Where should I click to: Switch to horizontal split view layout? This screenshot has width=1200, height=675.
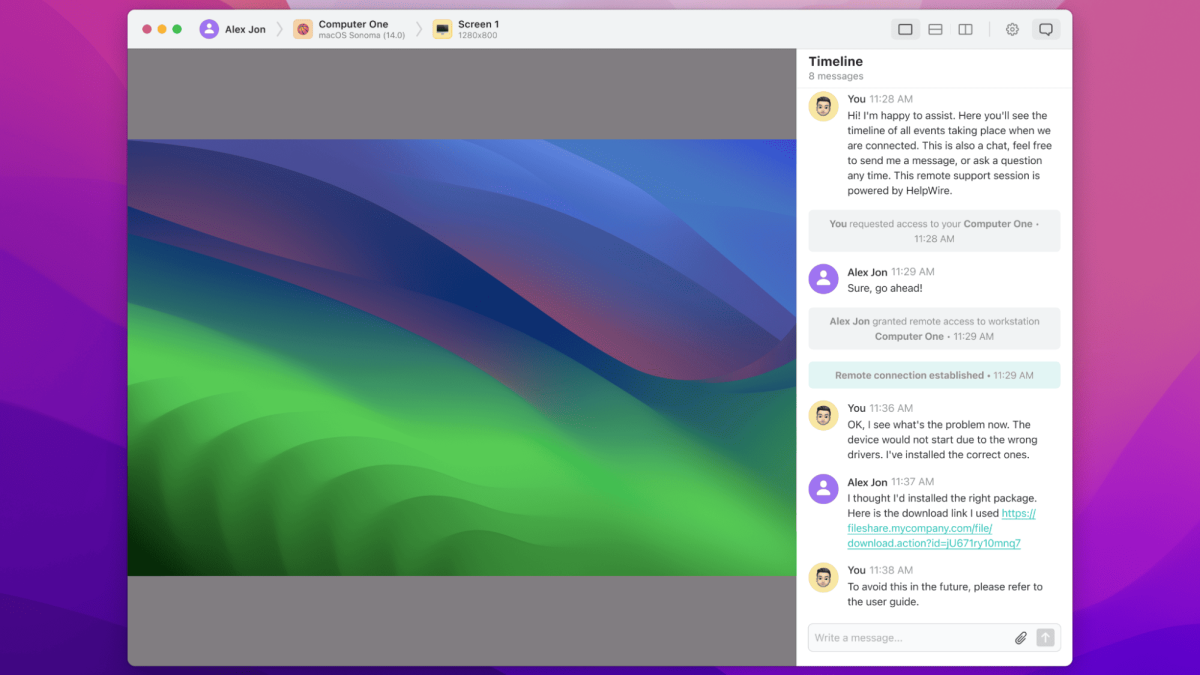pos(935,30)
